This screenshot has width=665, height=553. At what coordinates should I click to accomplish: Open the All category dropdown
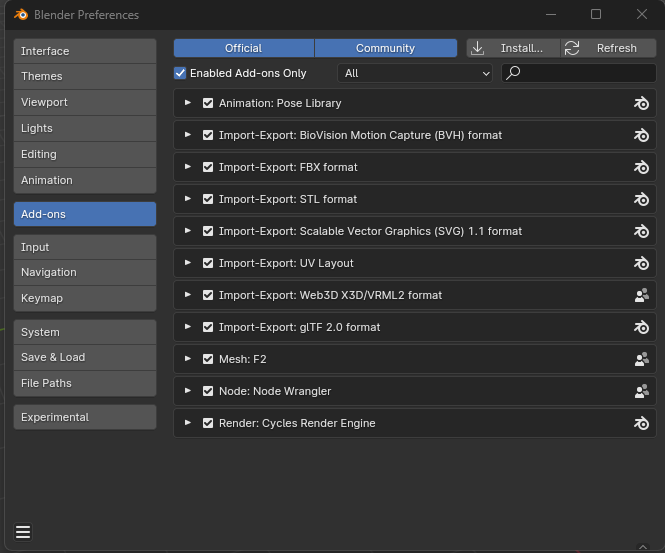click(x=415, y=73)
